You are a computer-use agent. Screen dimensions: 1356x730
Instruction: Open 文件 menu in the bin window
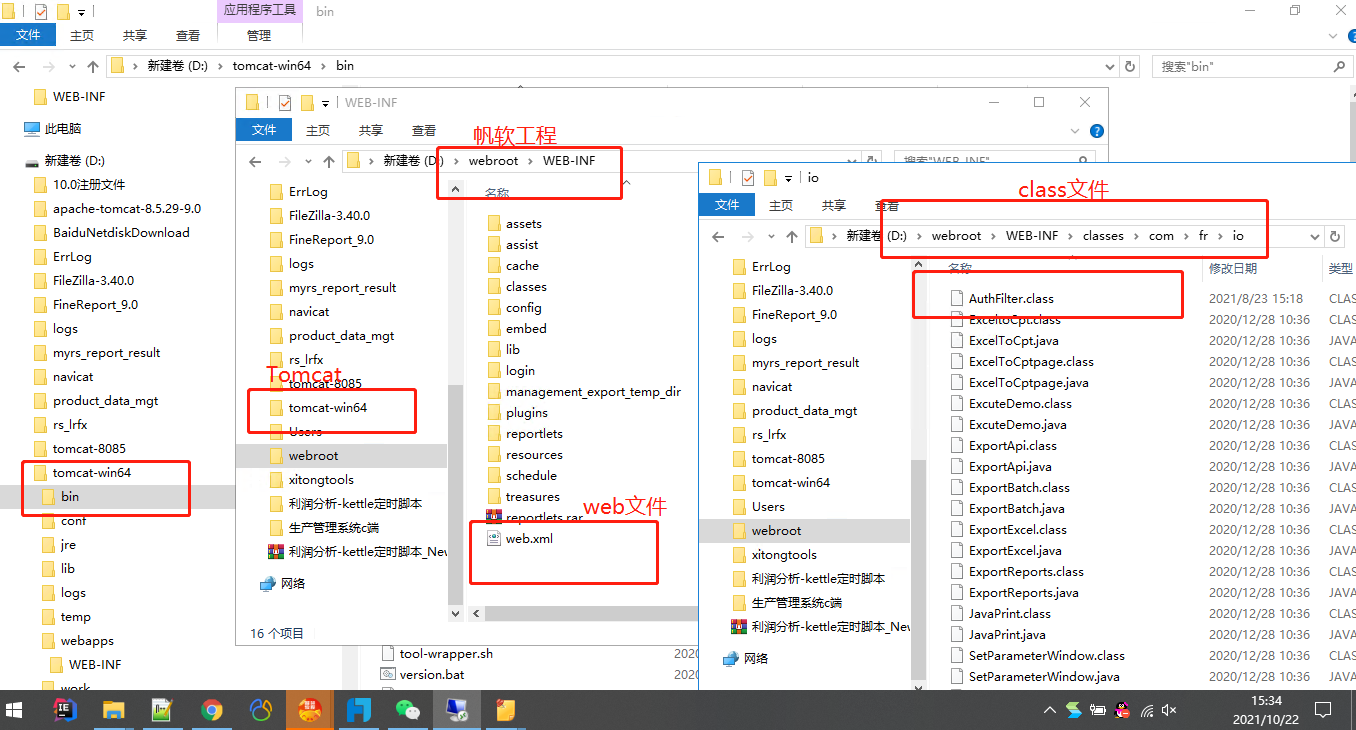click(28, 35)
